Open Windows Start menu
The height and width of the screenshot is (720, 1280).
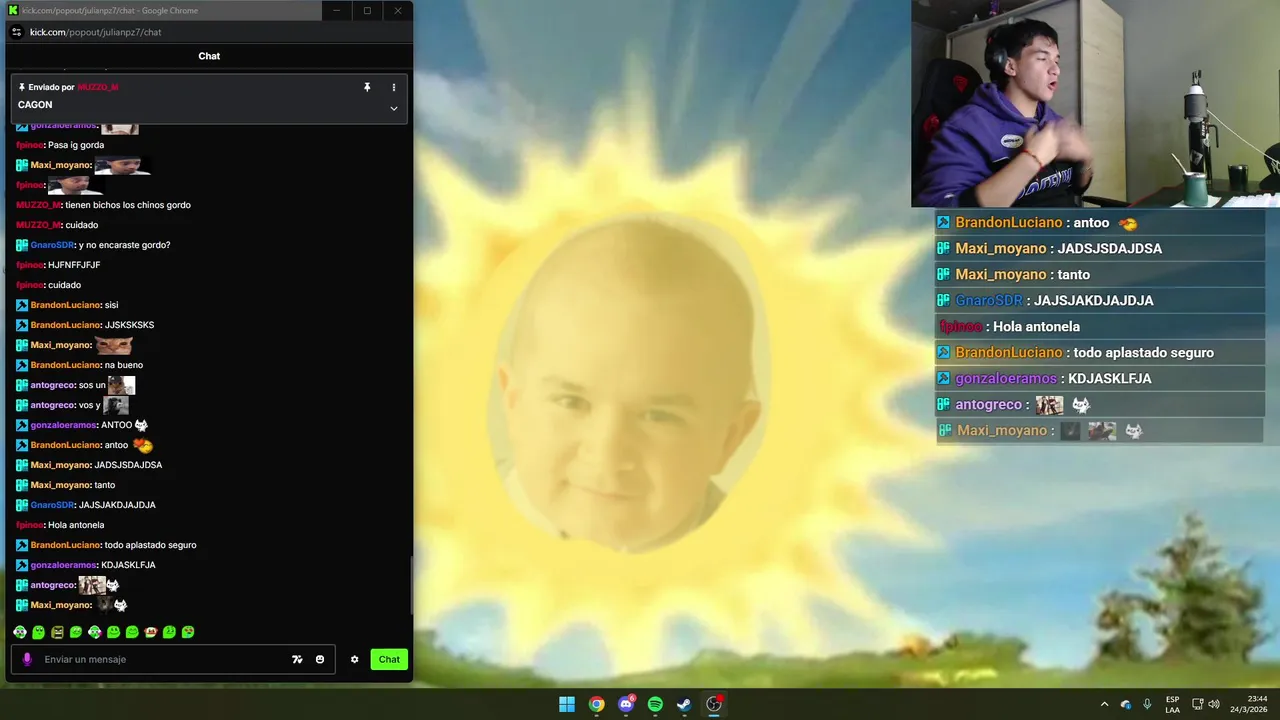point(567,704)
